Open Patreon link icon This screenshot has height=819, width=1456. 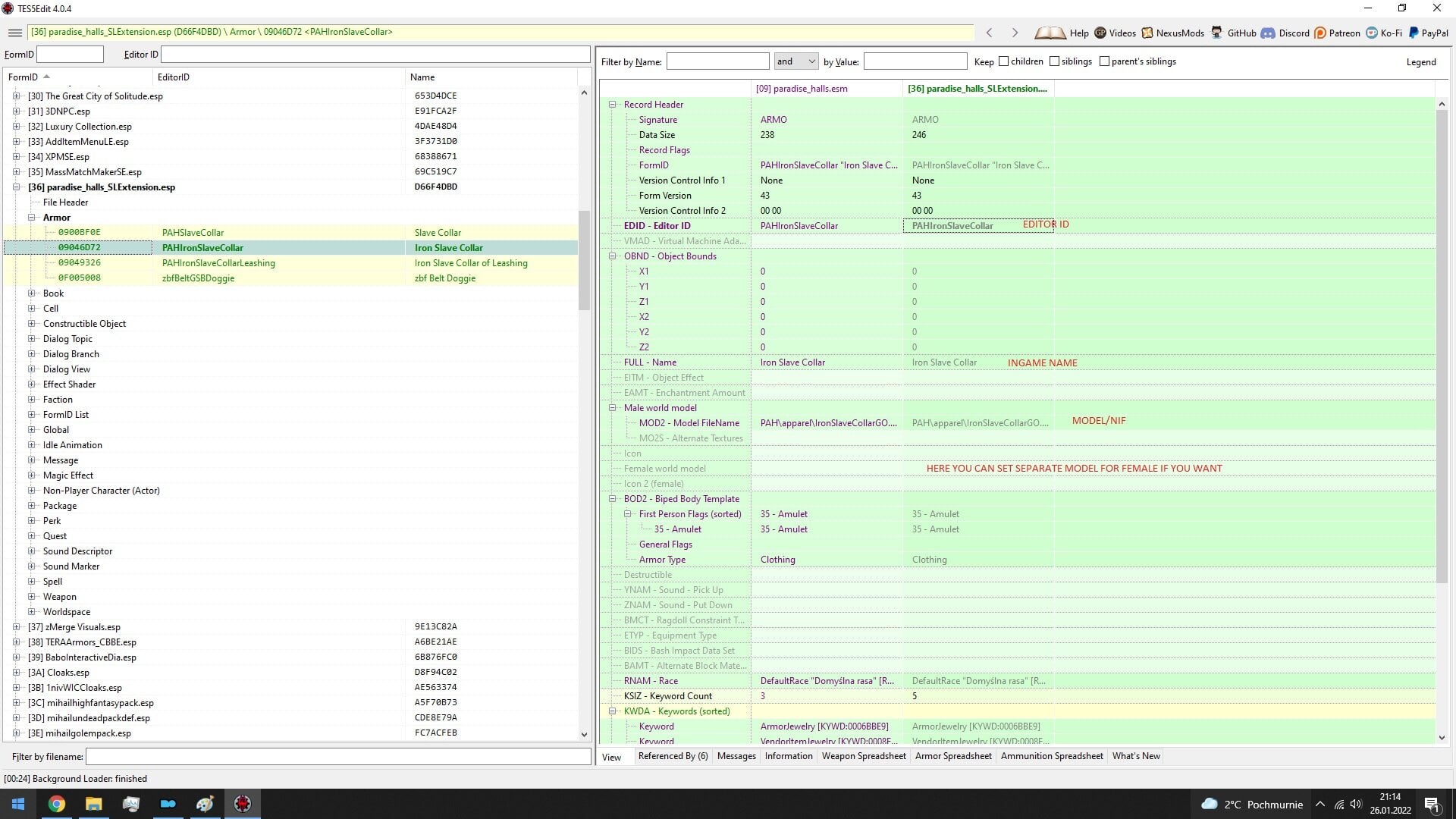point(1320,33)
